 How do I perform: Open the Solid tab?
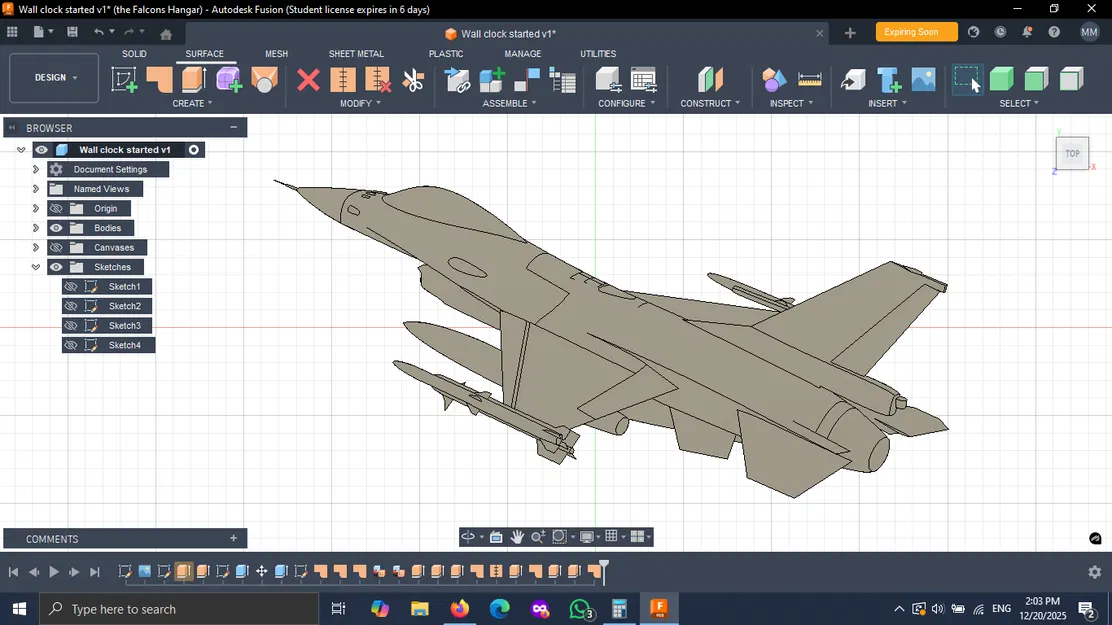[x=134, y=54]
